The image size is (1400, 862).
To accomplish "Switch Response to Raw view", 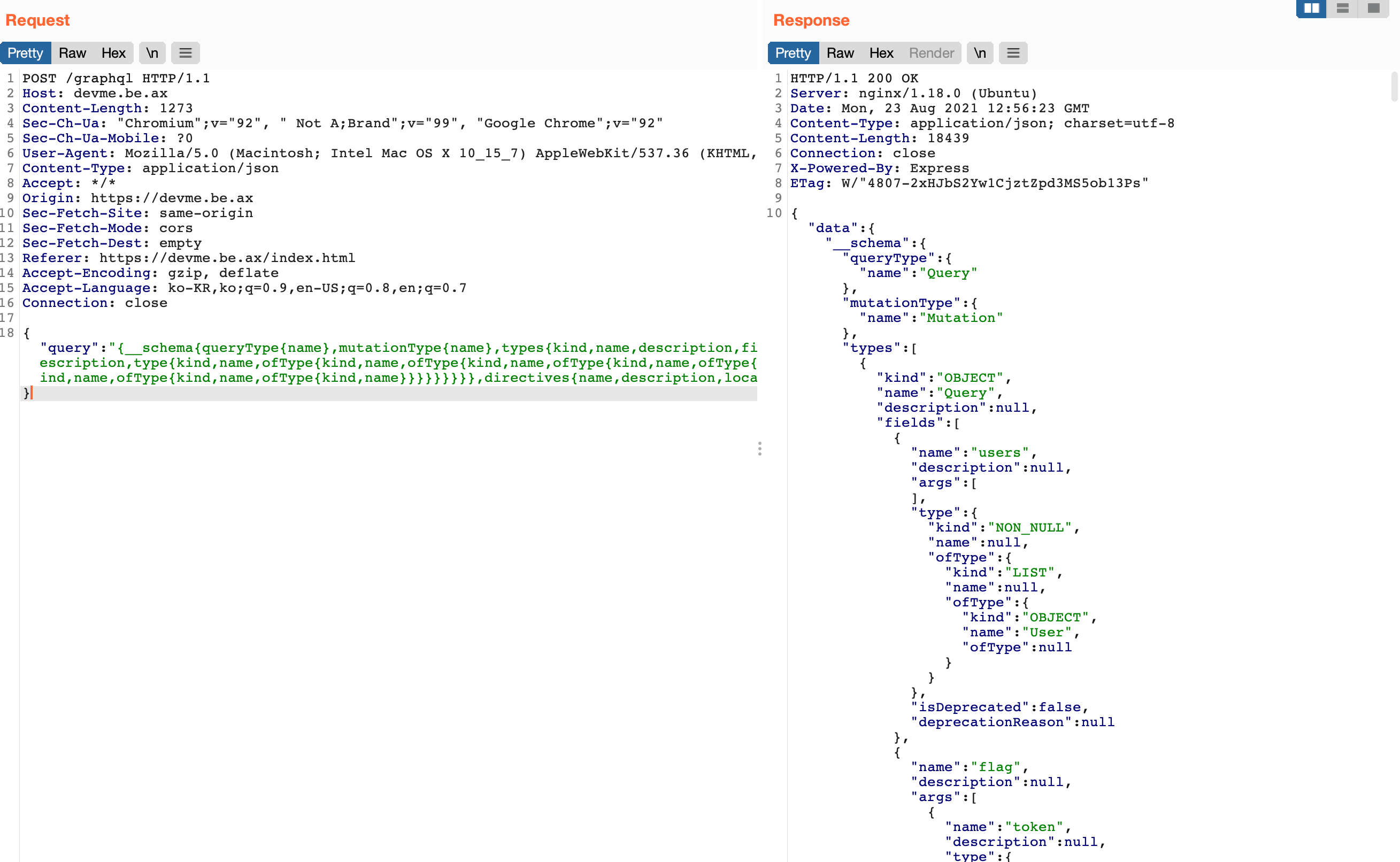I will coord(840,53).
